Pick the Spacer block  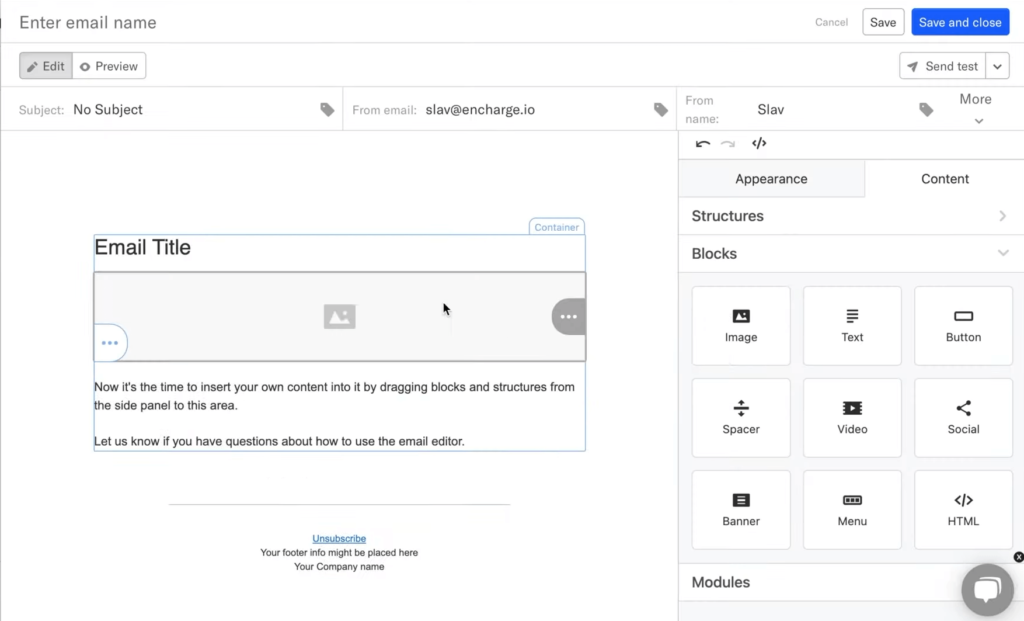click(741, 418)
